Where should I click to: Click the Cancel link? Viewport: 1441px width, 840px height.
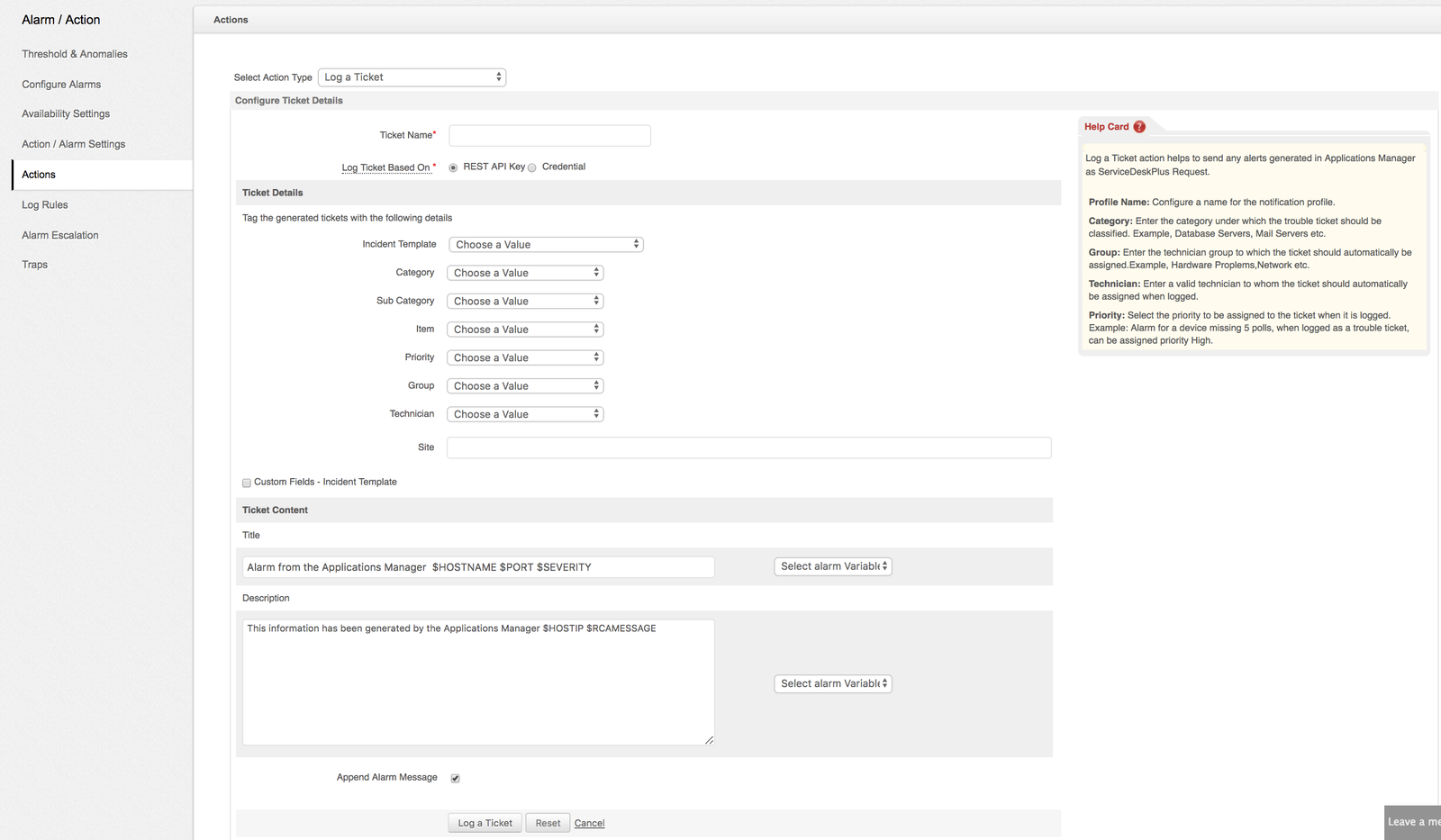[589, 823]
